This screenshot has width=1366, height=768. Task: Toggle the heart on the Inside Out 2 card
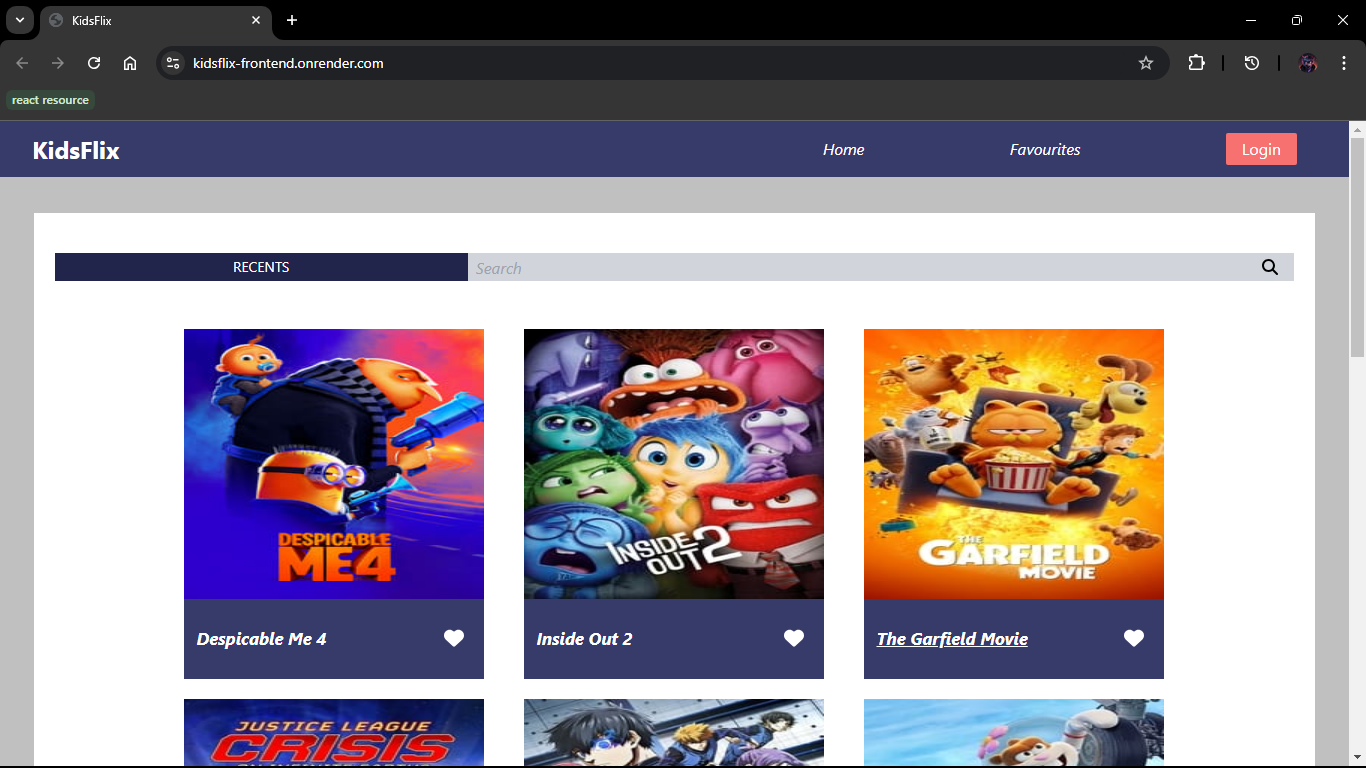pos(794,638)
